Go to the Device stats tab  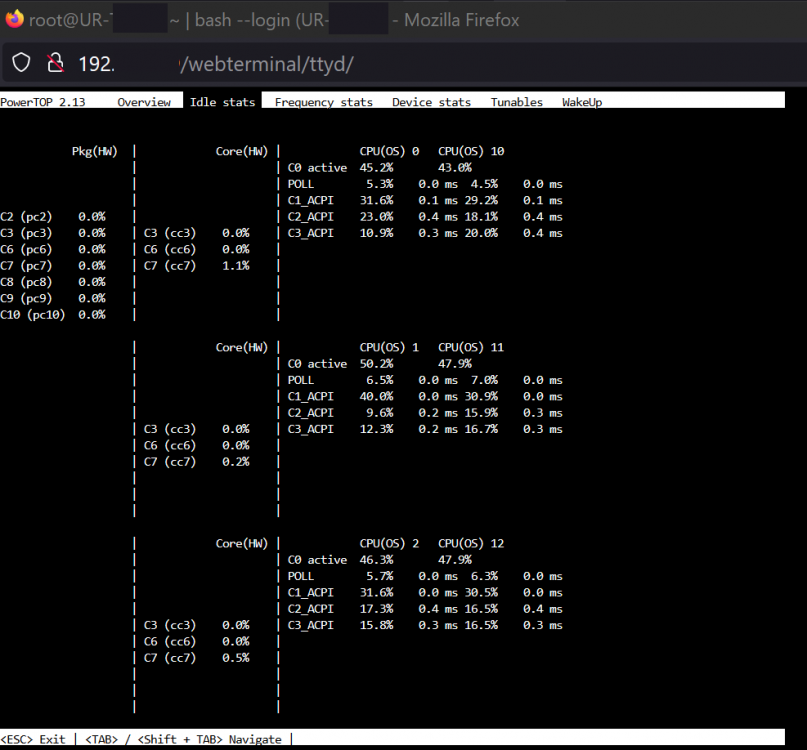coord(431,102)
